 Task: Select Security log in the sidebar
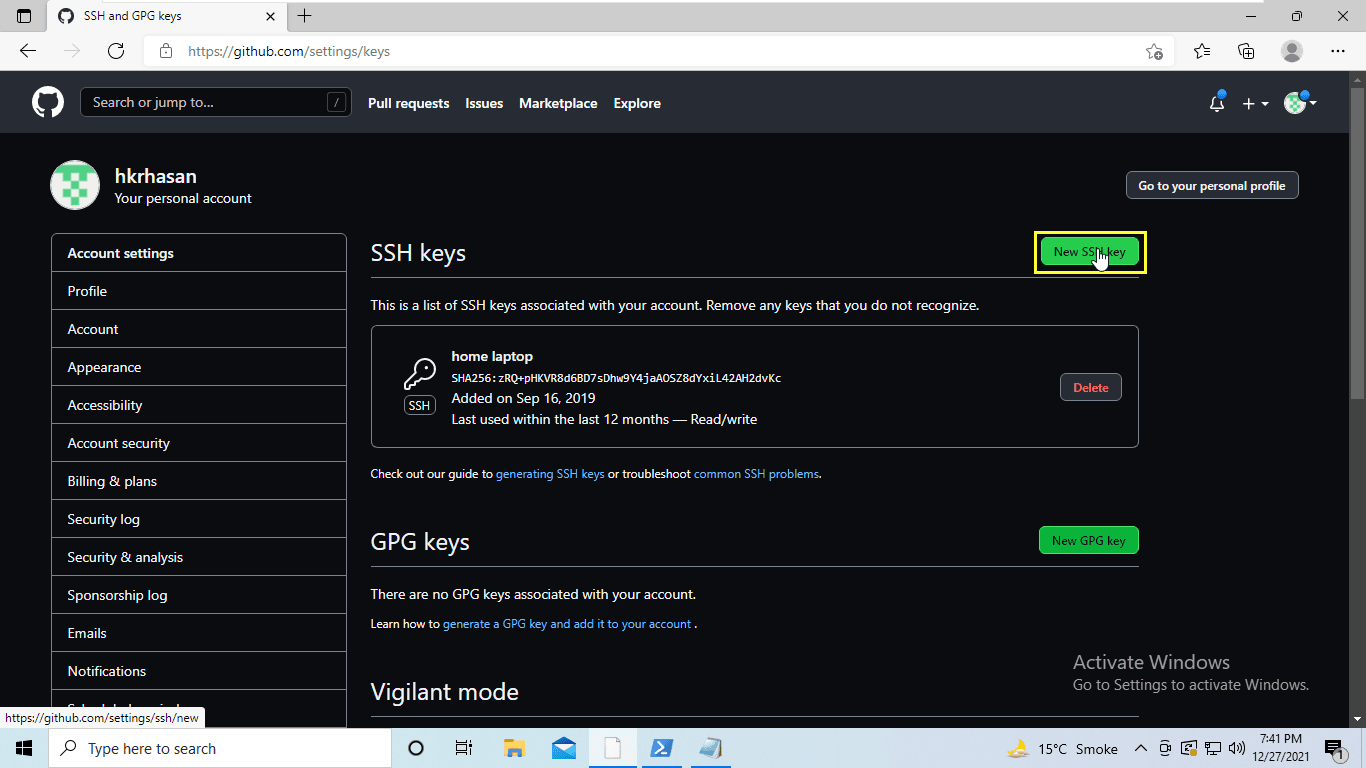(199, 519)
